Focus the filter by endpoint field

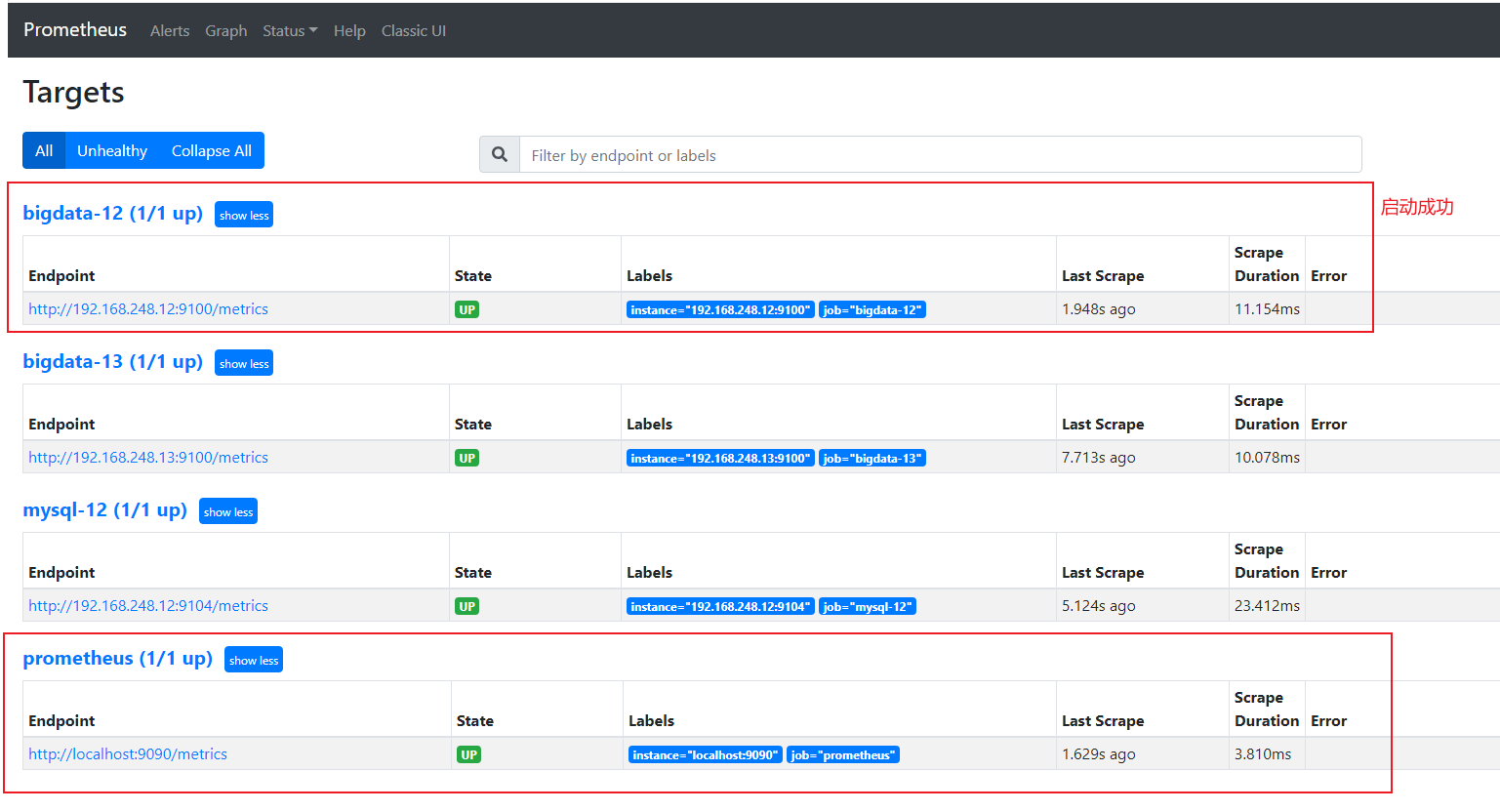[x=940, y=155]
